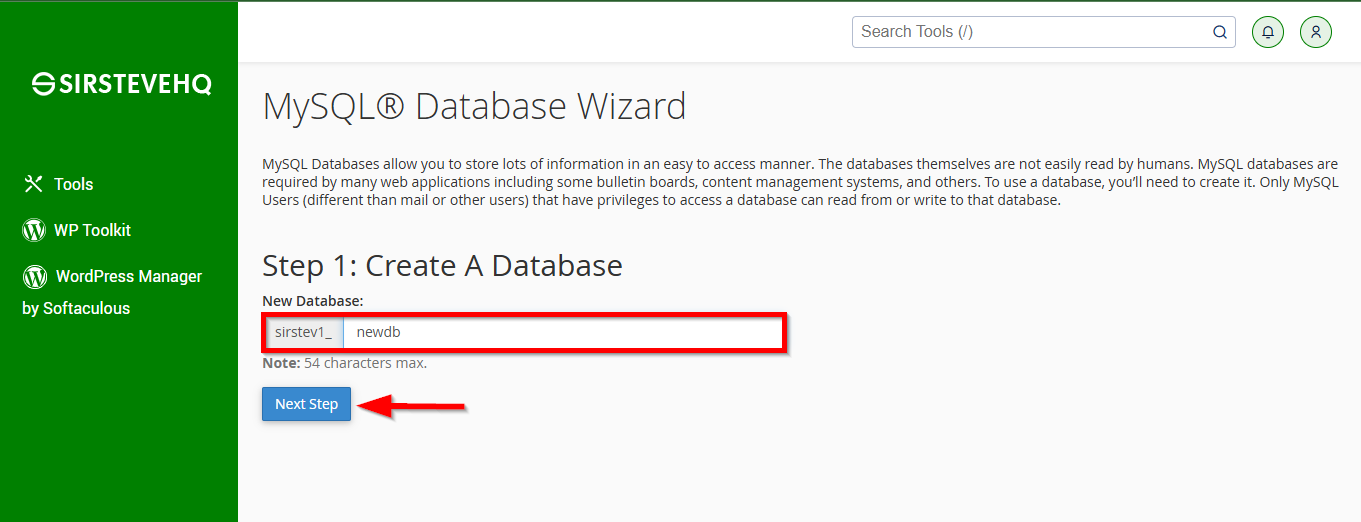Open the user account menu
Image resolution: width=1361 pixels, height=522 pixels.
(x=1316, y=32)
